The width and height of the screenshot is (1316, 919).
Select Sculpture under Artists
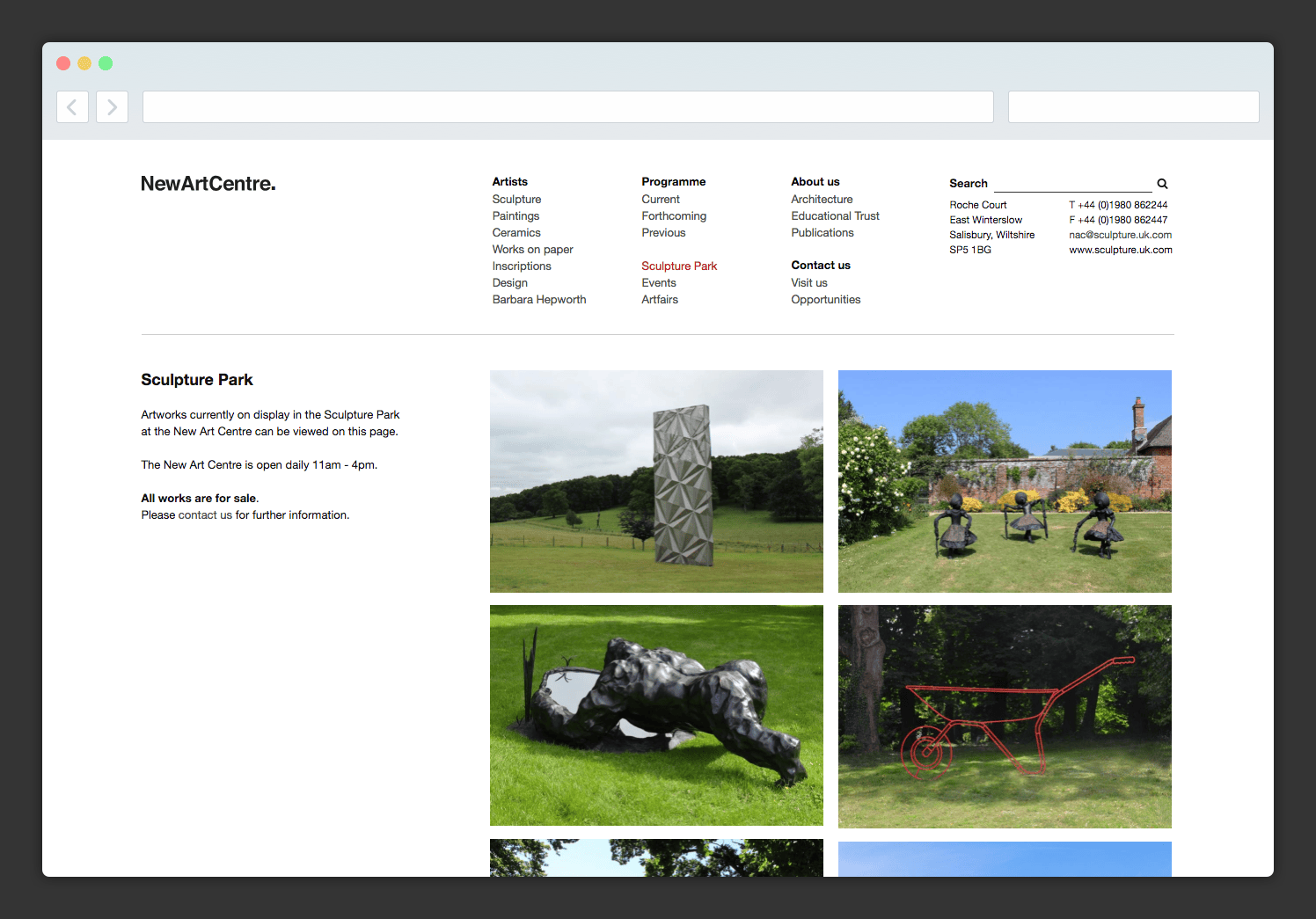(517, 200)
